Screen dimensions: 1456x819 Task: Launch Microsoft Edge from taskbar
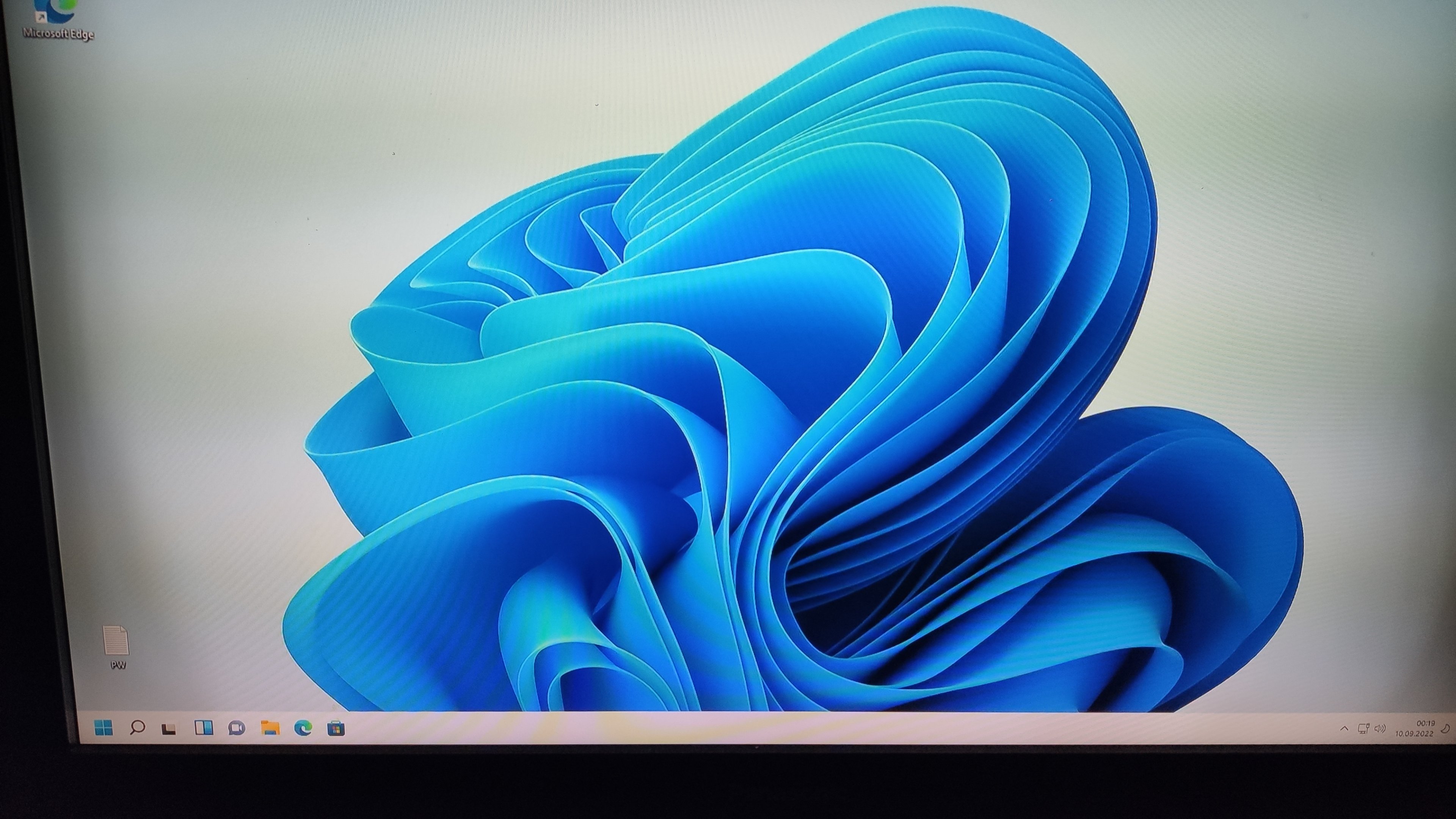point(303,728)
